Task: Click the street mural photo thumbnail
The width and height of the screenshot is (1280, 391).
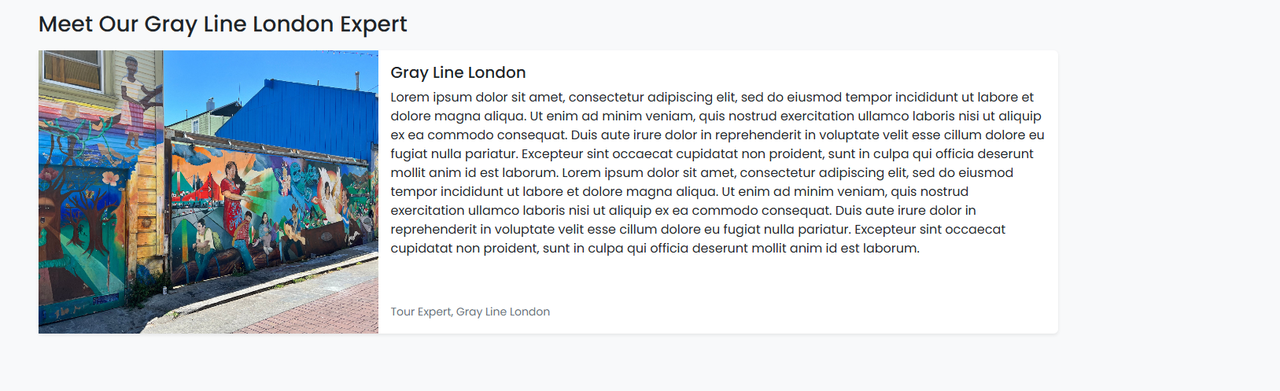Action: tap(208, 192)
